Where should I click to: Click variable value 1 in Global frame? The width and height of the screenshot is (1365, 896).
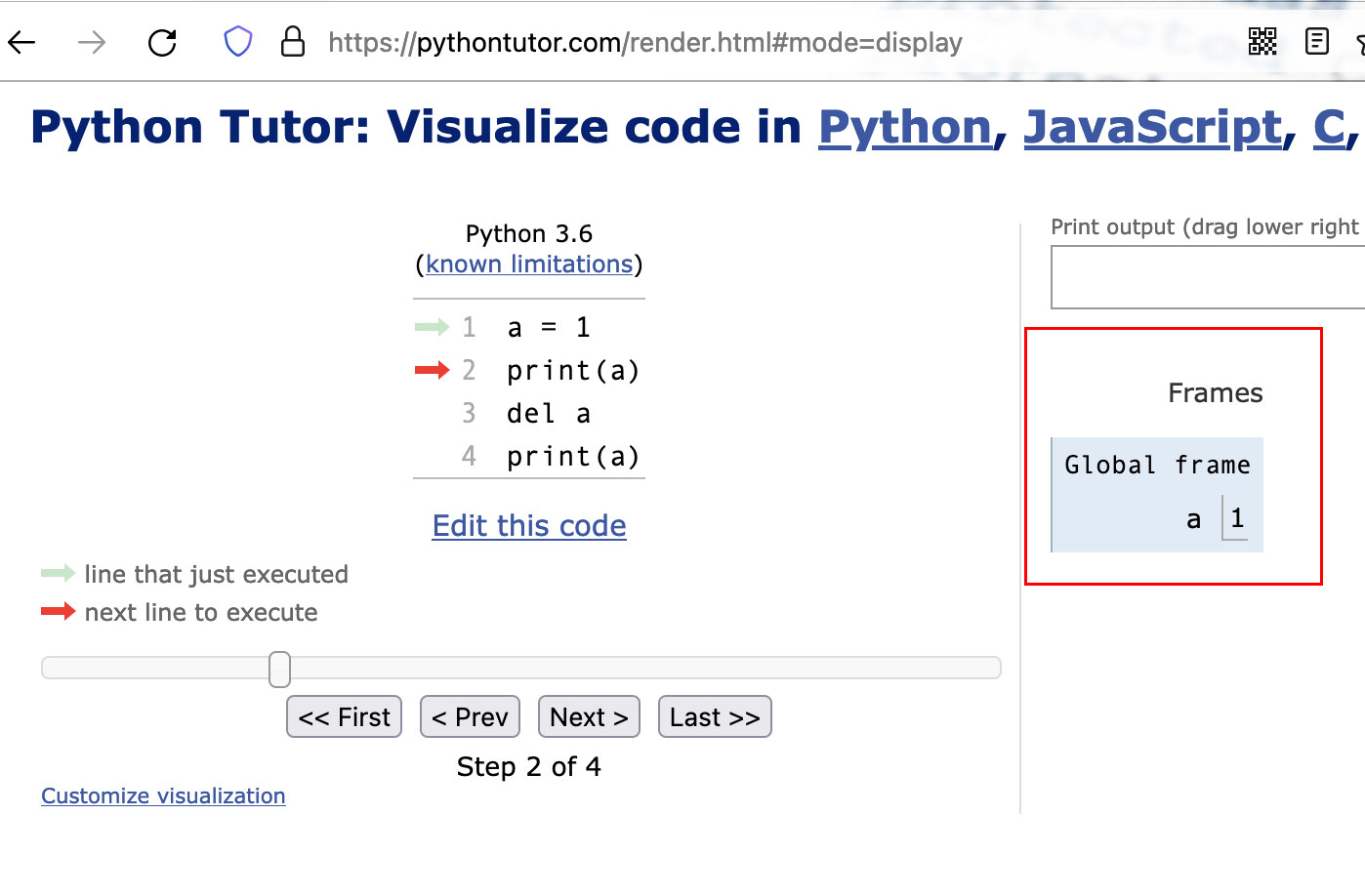pyautogui.click(x=1237, y=518)
